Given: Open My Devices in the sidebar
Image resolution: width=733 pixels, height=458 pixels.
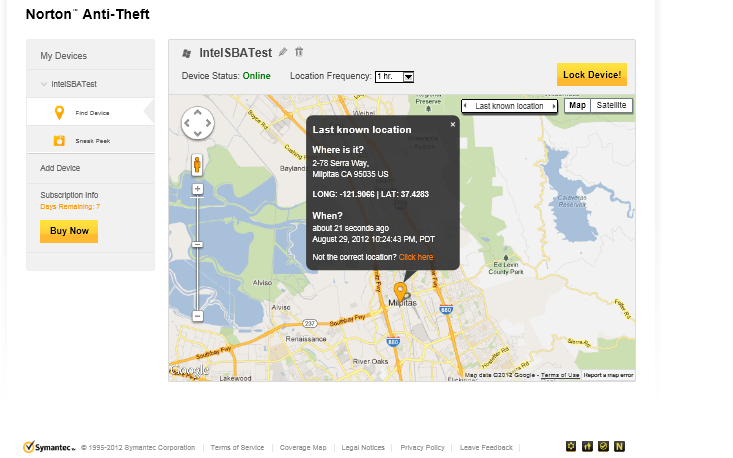Looking at the screenshot, I should (x=64, y=56).
